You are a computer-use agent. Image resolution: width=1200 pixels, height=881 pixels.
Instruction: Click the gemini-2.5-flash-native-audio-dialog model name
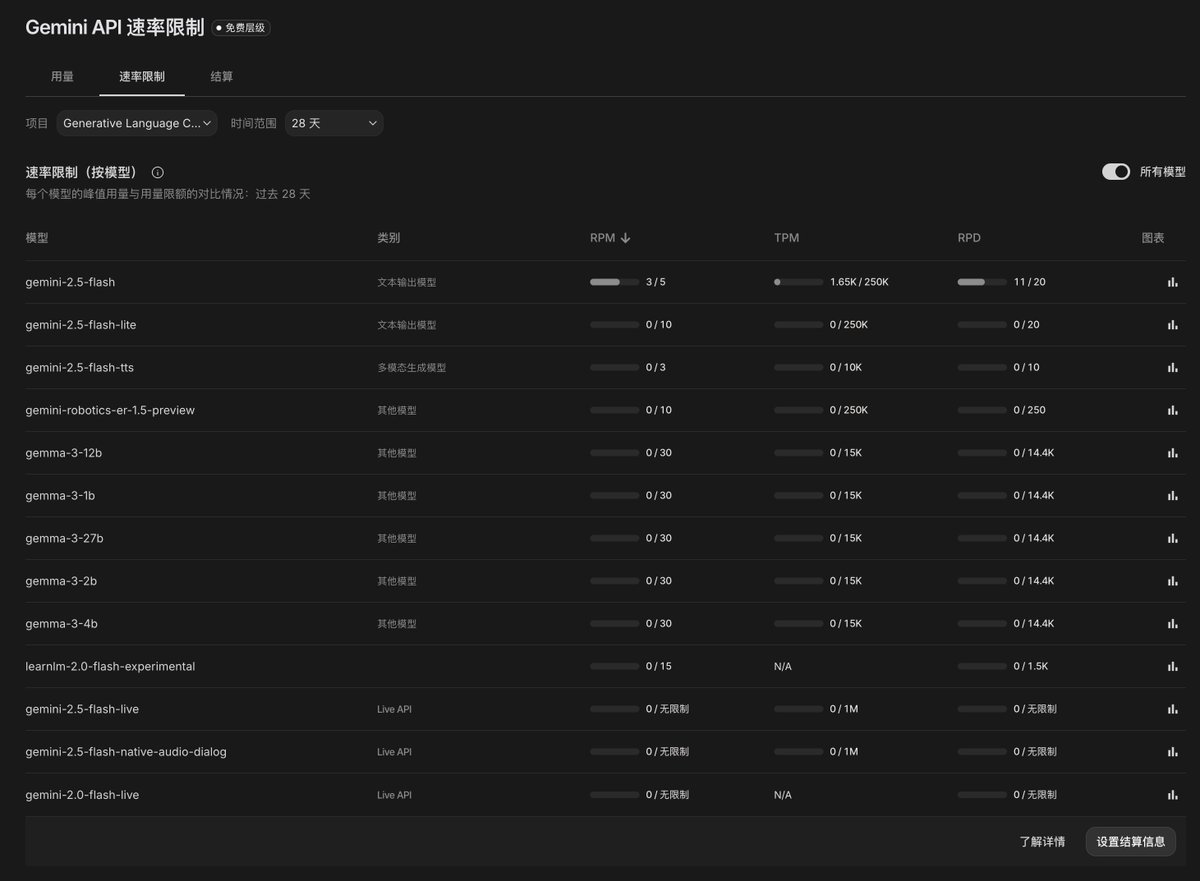coord(126,751)
